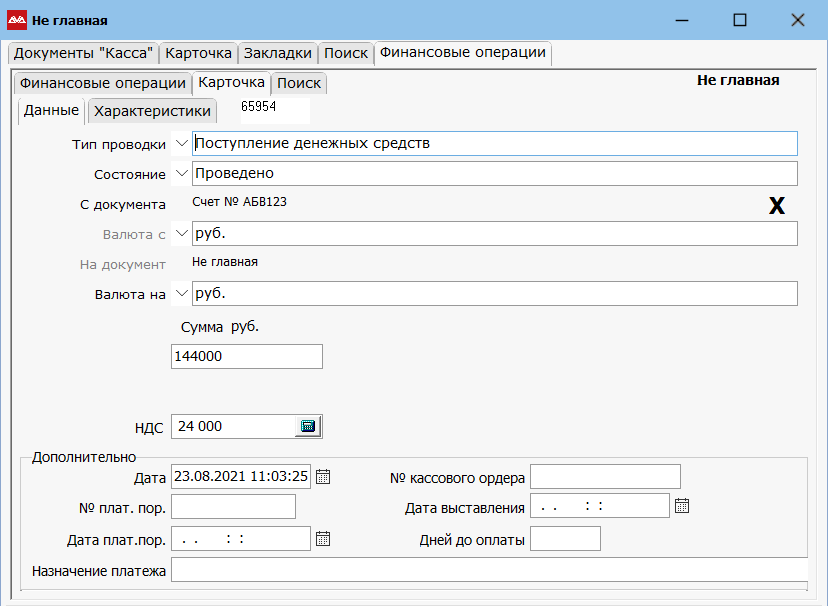Select the Данные tab
The height and width of the screenshot is (606, 828).
pos(51,110)
